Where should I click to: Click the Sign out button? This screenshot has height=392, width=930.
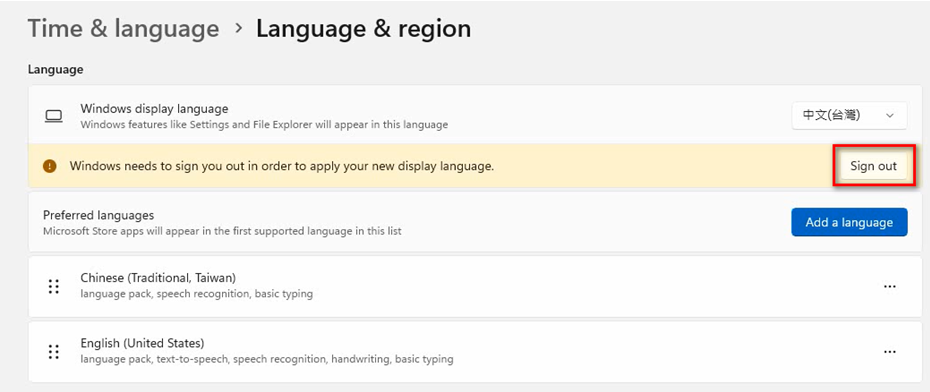[873, 166]
